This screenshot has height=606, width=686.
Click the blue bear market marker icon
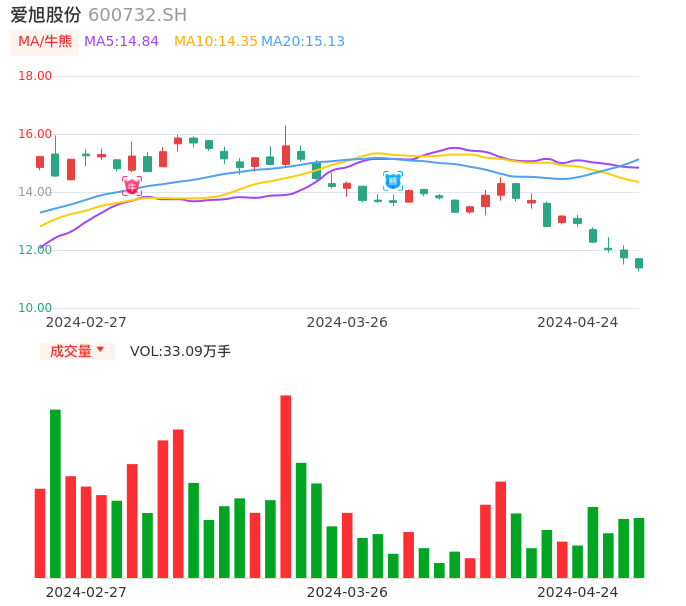(x=393, y=181)
